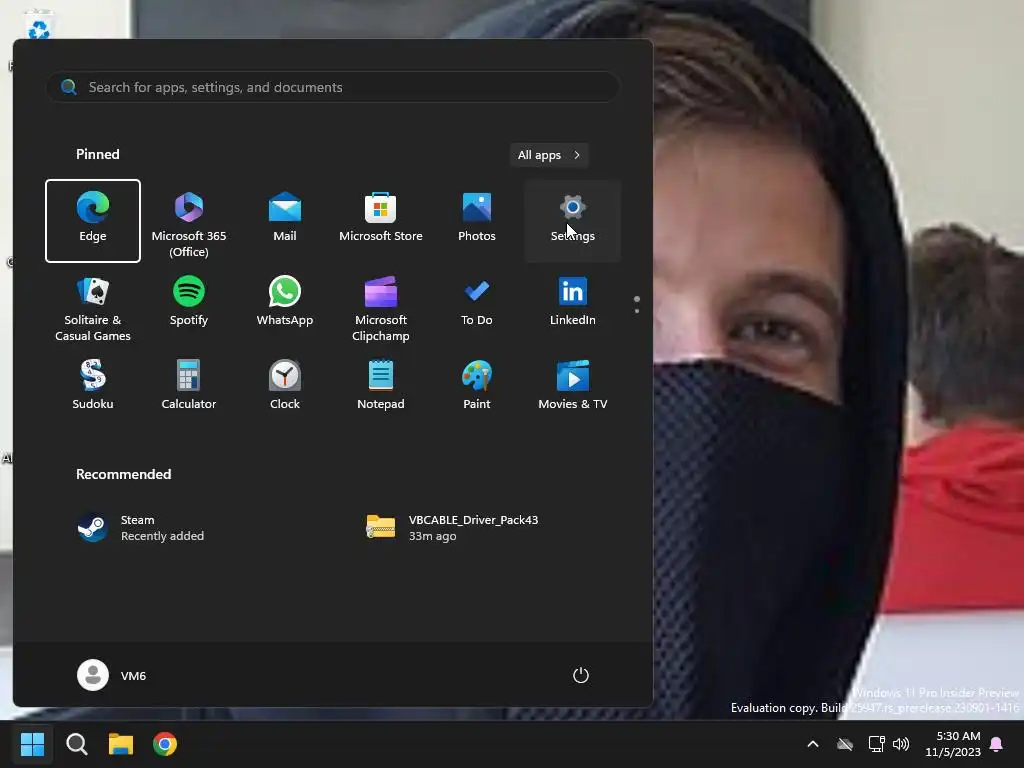The width and height of the screenshot is (1024, 768).
Task: Launch Paint
Action: pos(477,385)
